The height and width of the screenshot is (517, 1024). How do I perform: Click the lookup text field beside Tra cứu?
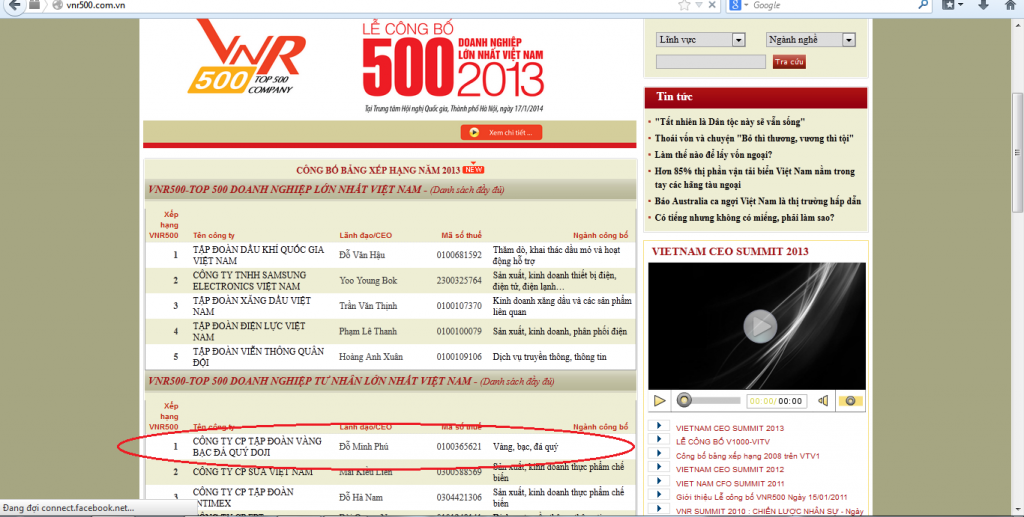(x=711, y=62)
